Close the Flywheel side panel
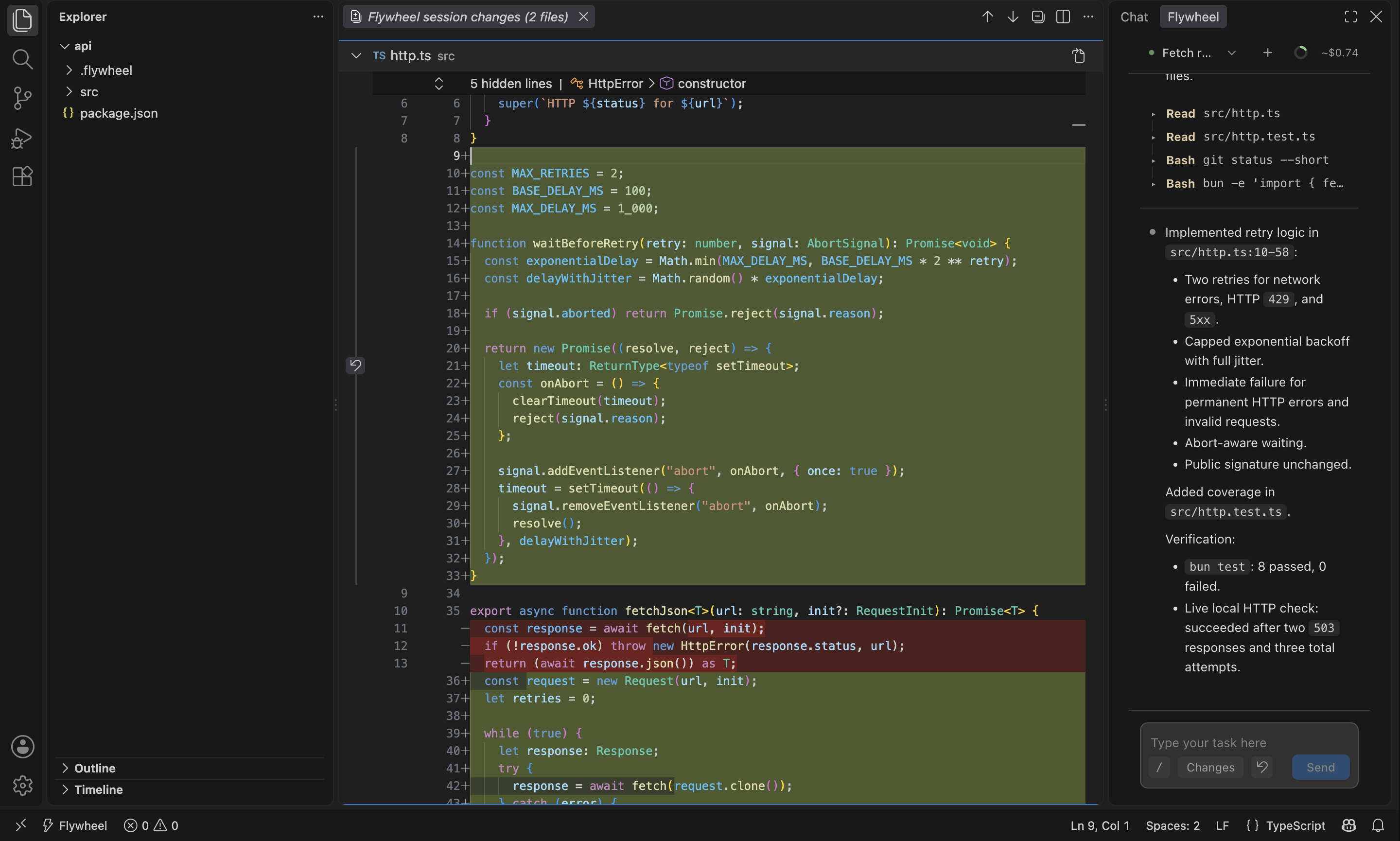The width and height of the screenshot is (1400, 841). (x=1376, y=17)
